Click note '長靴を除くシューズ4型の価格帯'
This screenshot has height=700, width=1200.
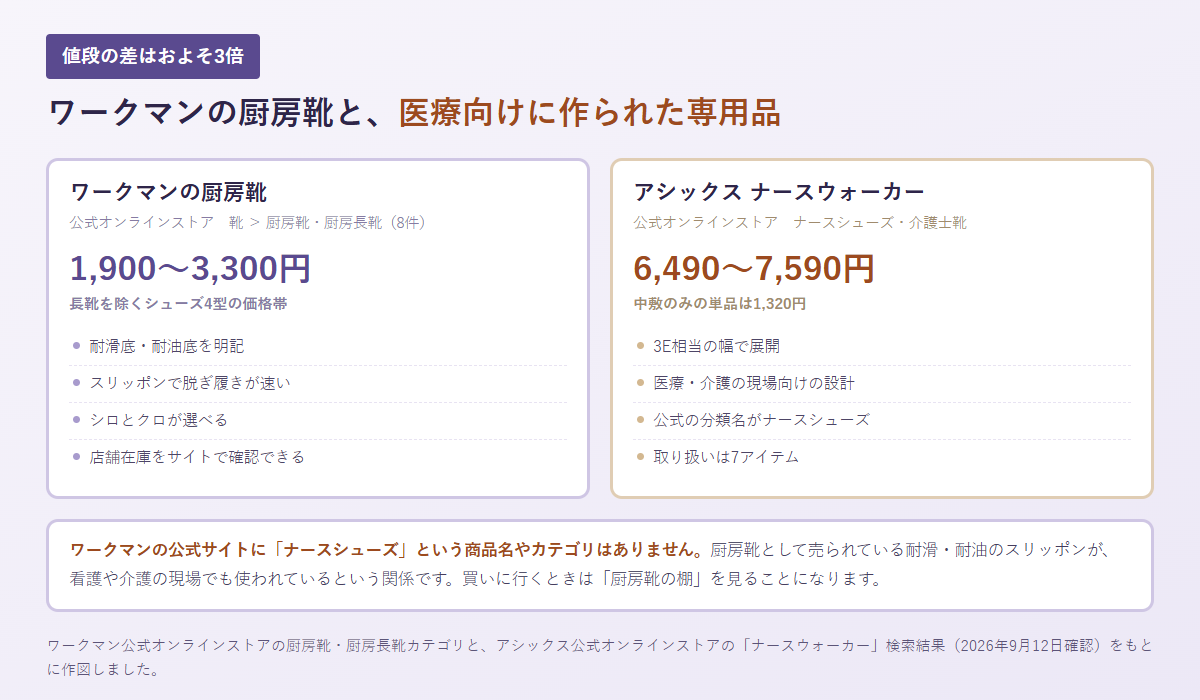178,303
